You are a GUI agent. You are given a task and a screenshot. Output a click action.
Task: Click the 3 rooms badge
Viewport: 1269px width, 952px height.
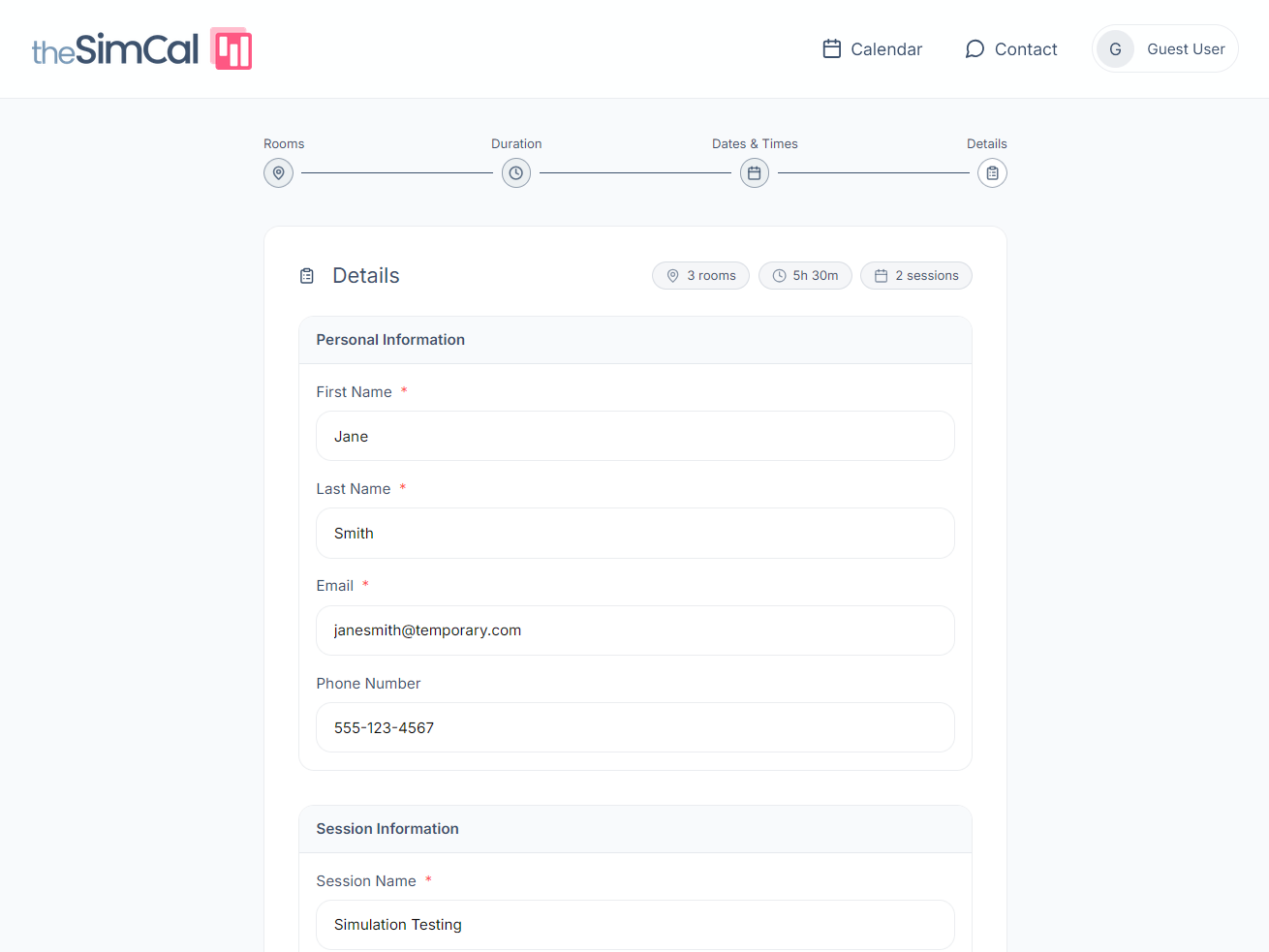click(700, 276)
